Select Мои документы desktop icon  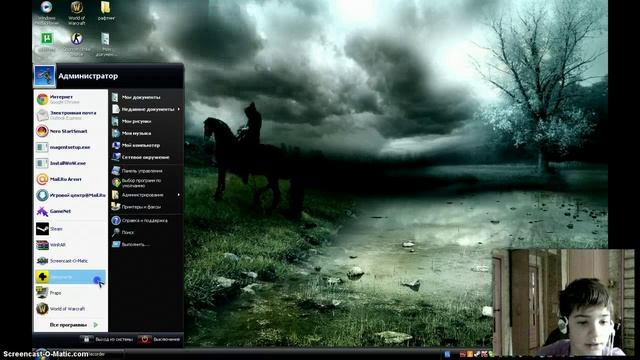[106, 44]
